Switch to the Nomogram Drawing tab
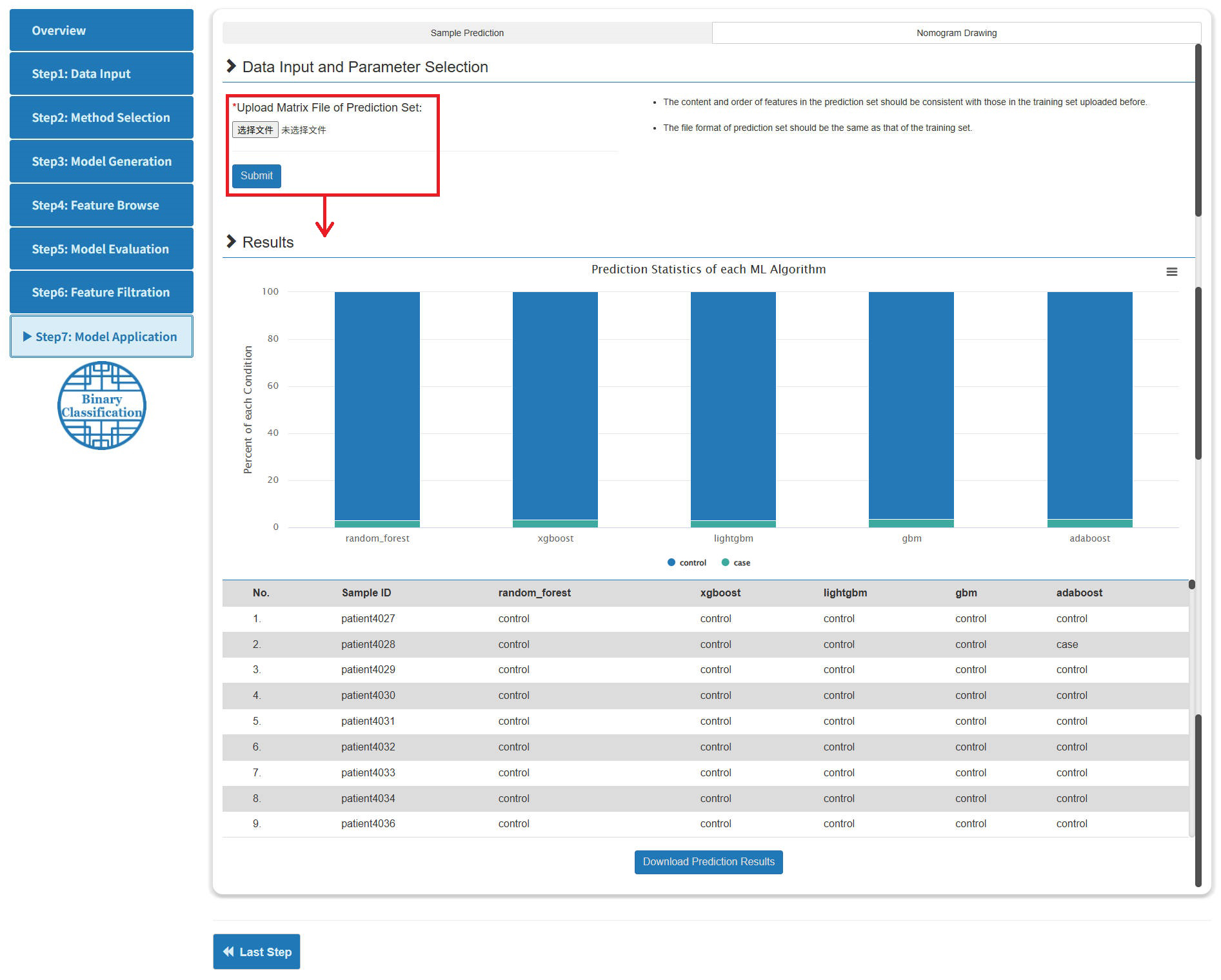 (x=956, y=33)
